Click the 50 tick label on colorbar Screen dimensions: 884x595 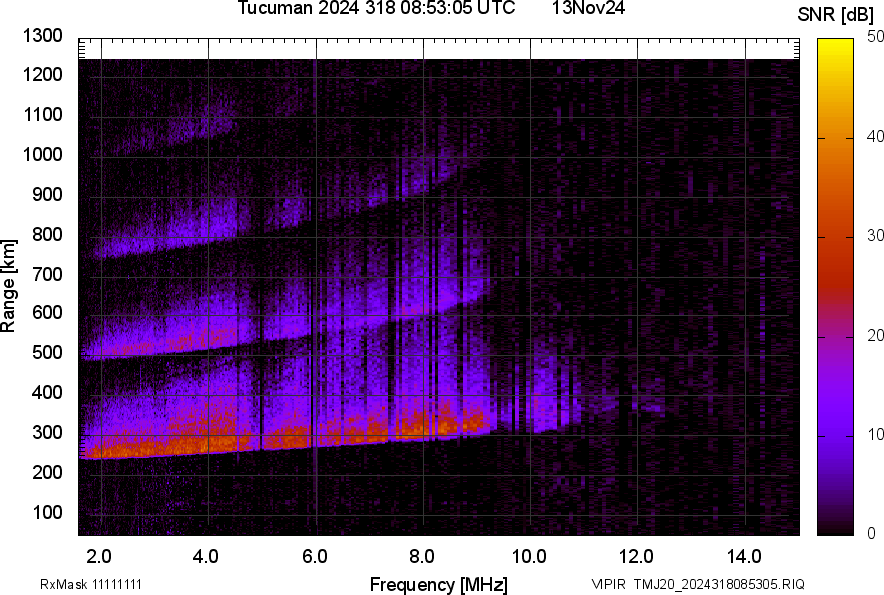point(876,37)
